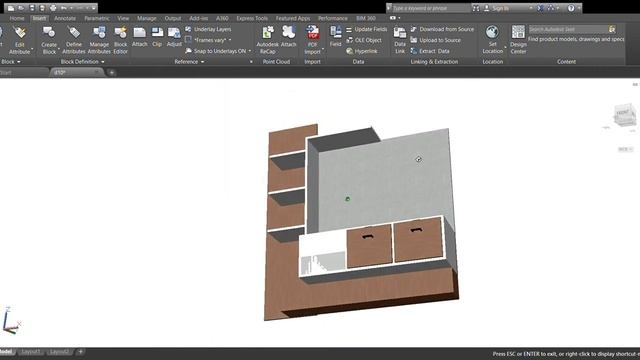Viewport: 640px width, 360px height.
Task: Open the Create Block dropdown arrow
Action: (x=59, y=49)
